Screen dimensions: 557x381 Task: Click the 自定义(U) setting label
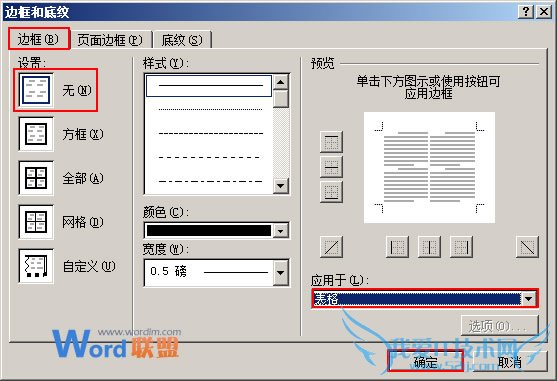[x=89, y=266]
